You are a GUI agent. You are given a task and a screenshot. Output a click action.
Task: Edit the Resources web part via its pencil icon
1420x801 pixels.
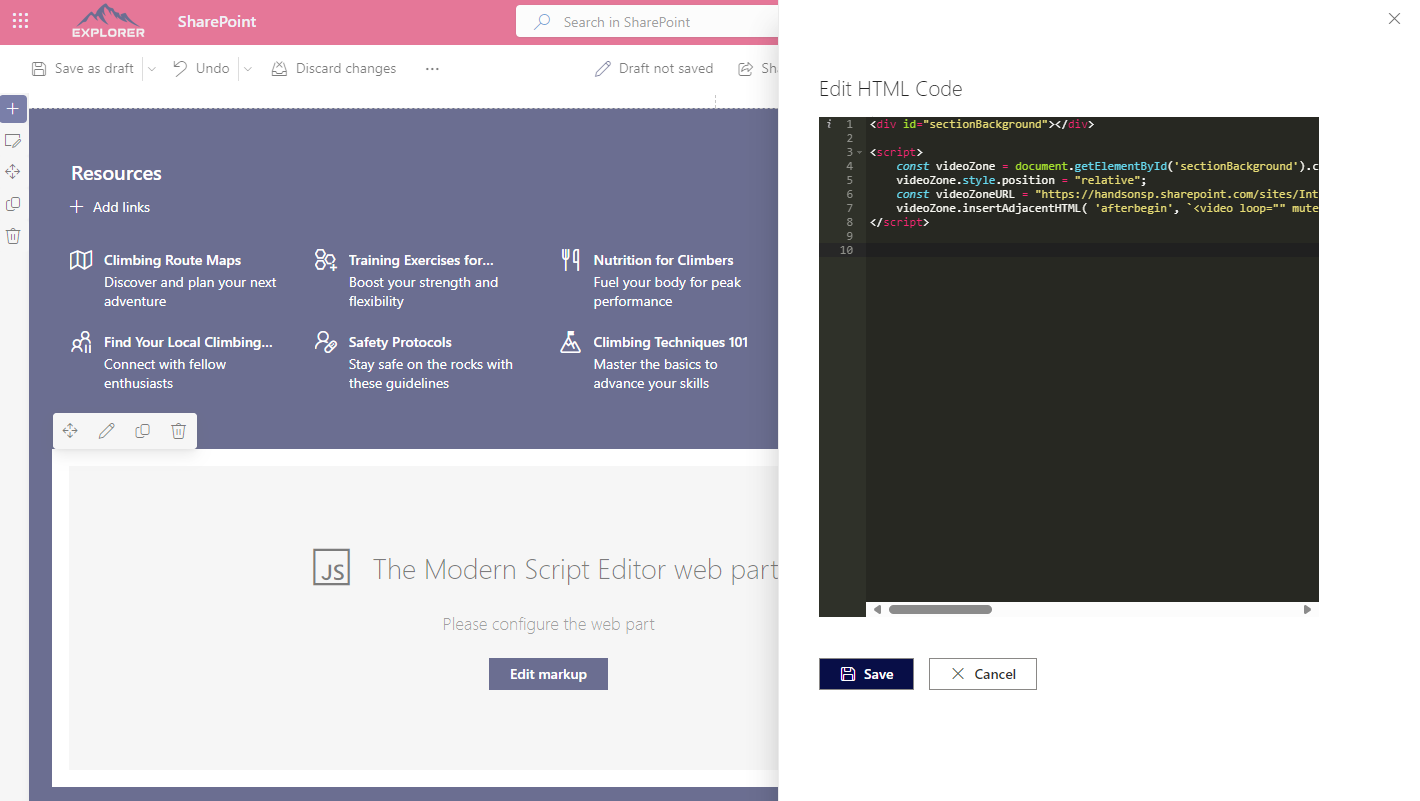tap(106, 430)
